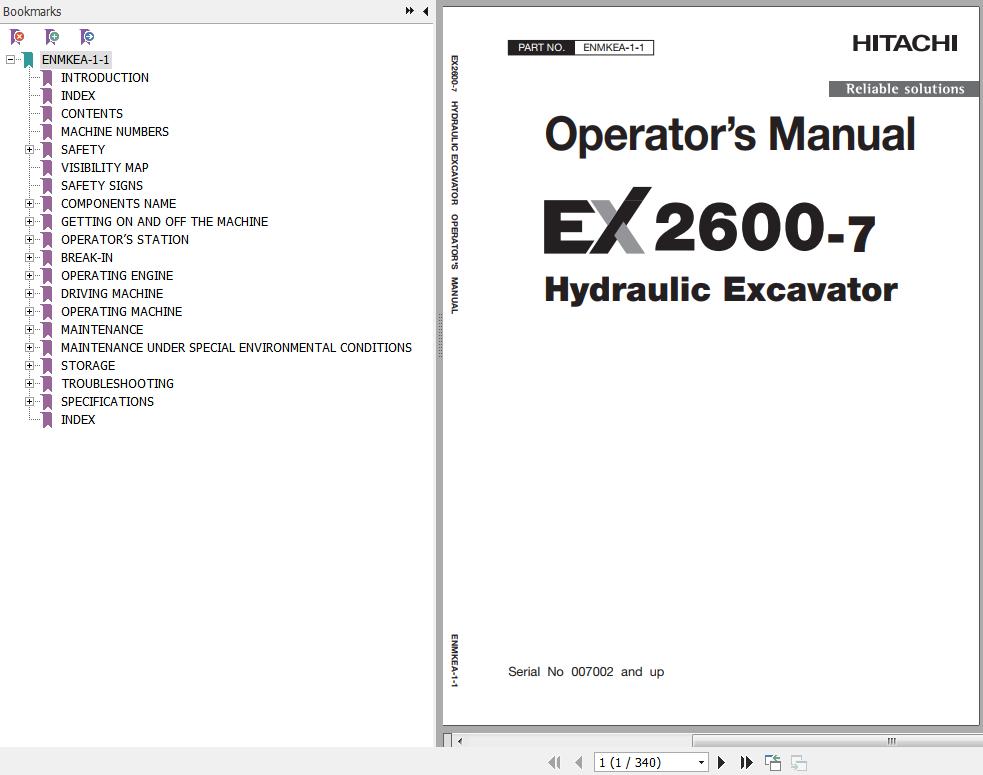Open MAINTENANCE UNDER SPECIAL ENVIRONMENTAL CONDITIONS bookmark
Screen dimensions: 983x775
point(236,347)
